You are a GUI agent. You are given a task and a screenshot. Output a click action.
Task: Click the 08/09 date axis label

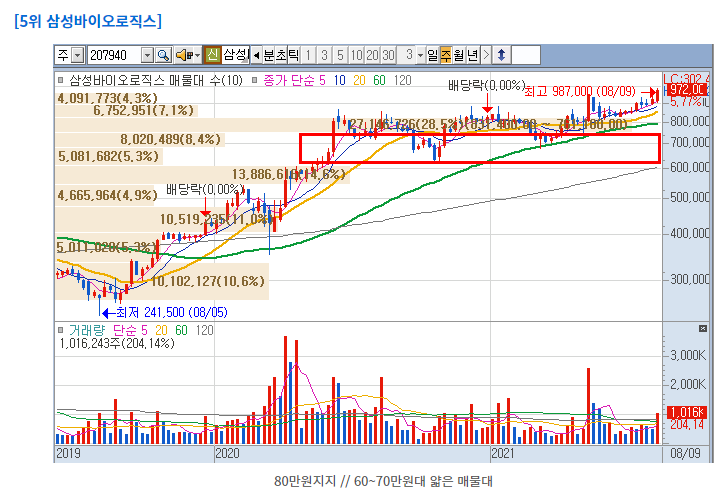coord(686,453)
